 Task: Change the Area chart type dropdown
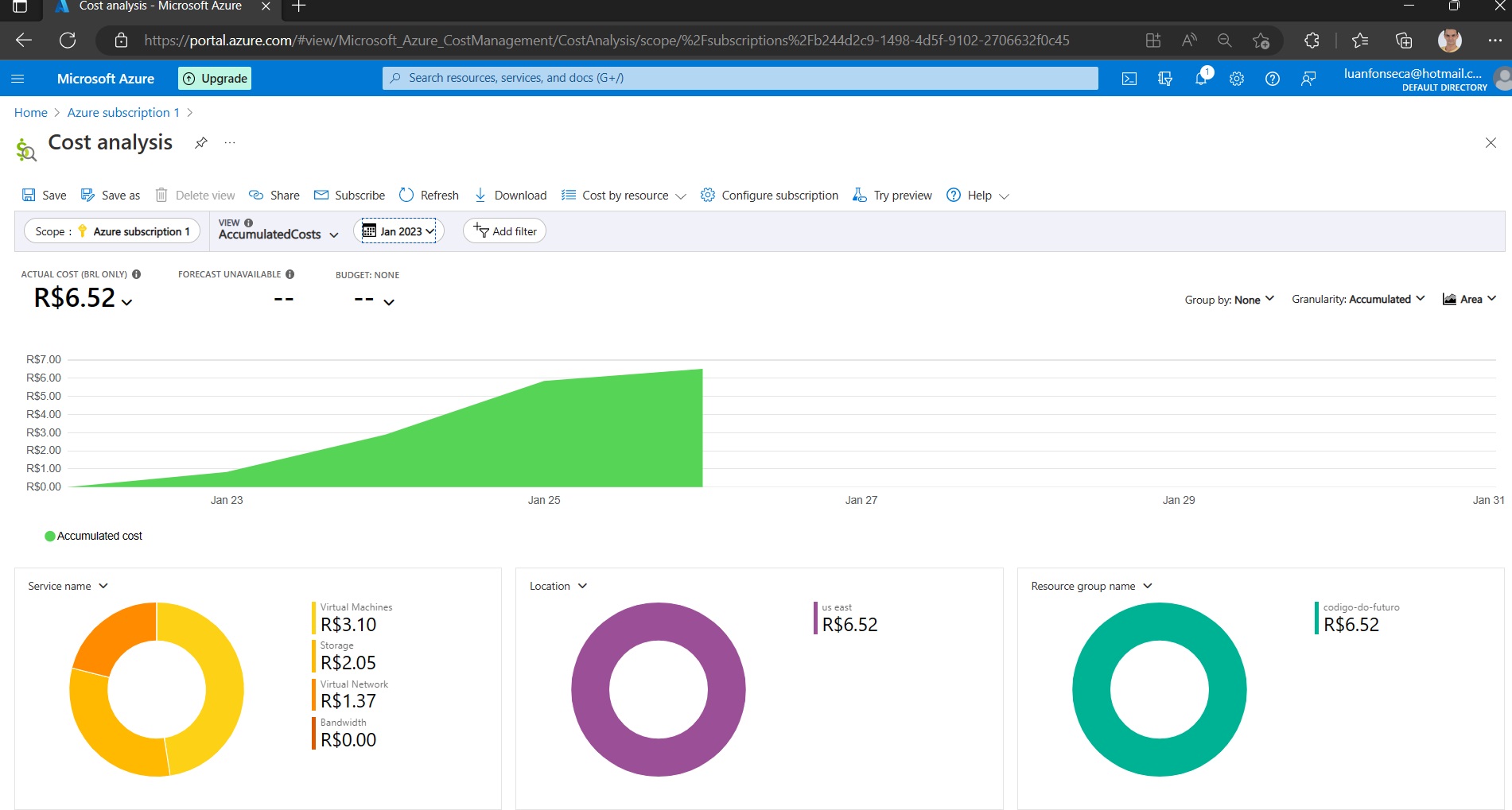coord(1470,299)
